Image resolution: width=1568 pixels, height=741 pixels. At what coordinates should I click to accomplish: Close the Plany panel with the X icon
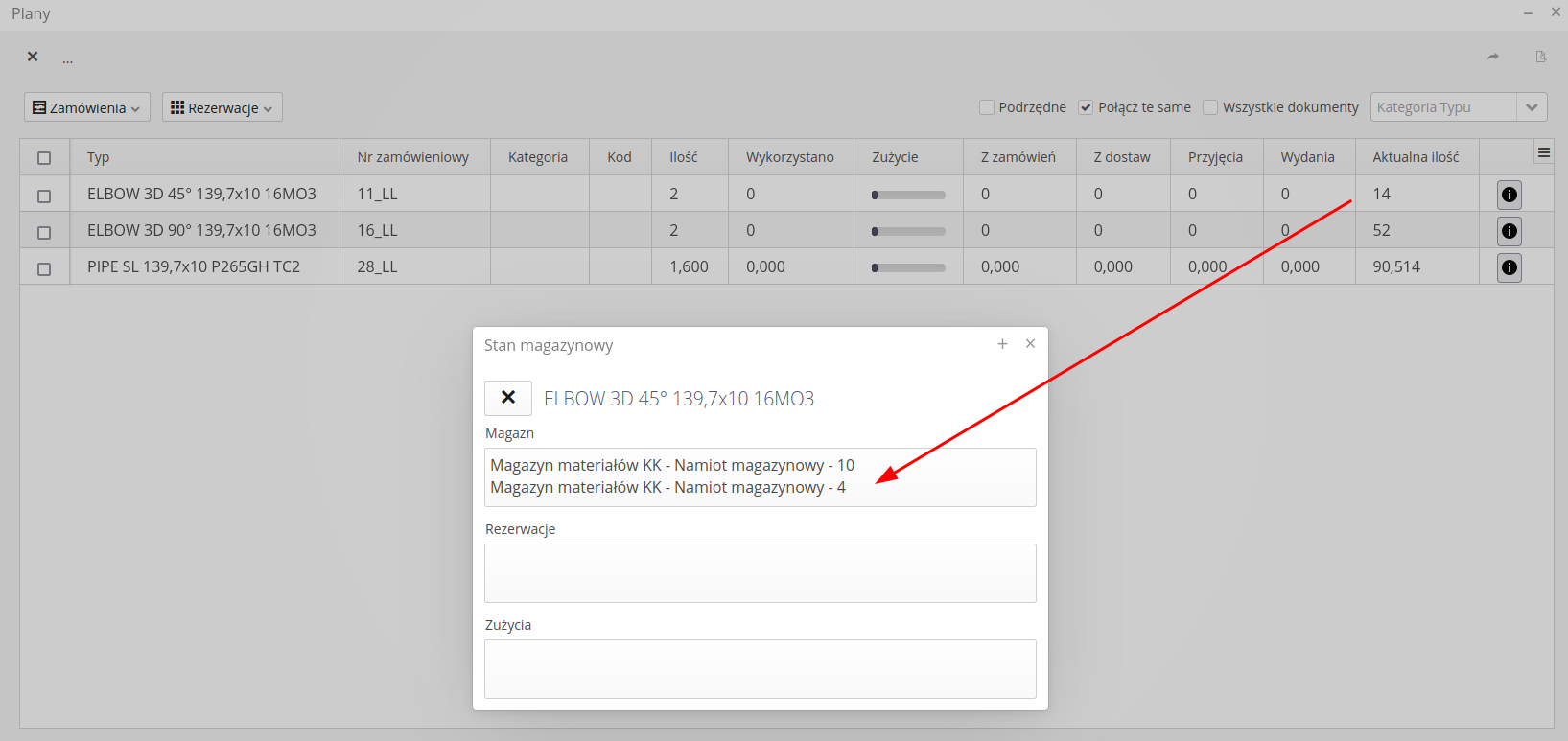coord(33,57)
